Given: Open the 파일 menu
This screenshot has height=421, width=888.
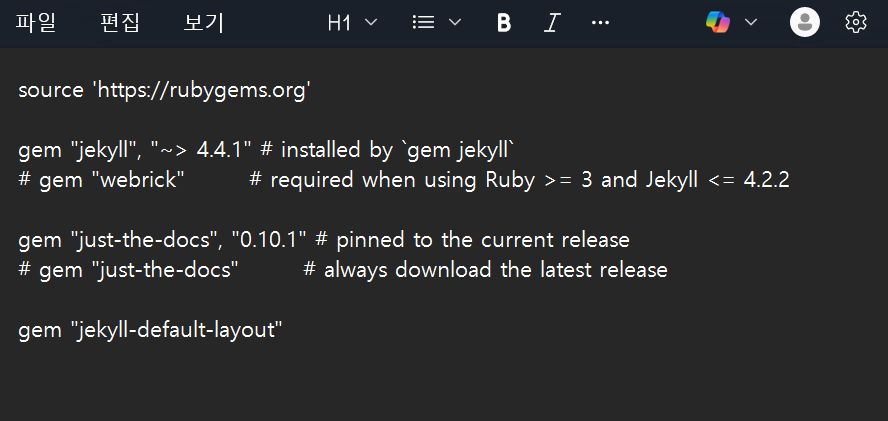Looking at the screenshot, I should (x=36, y=23).
